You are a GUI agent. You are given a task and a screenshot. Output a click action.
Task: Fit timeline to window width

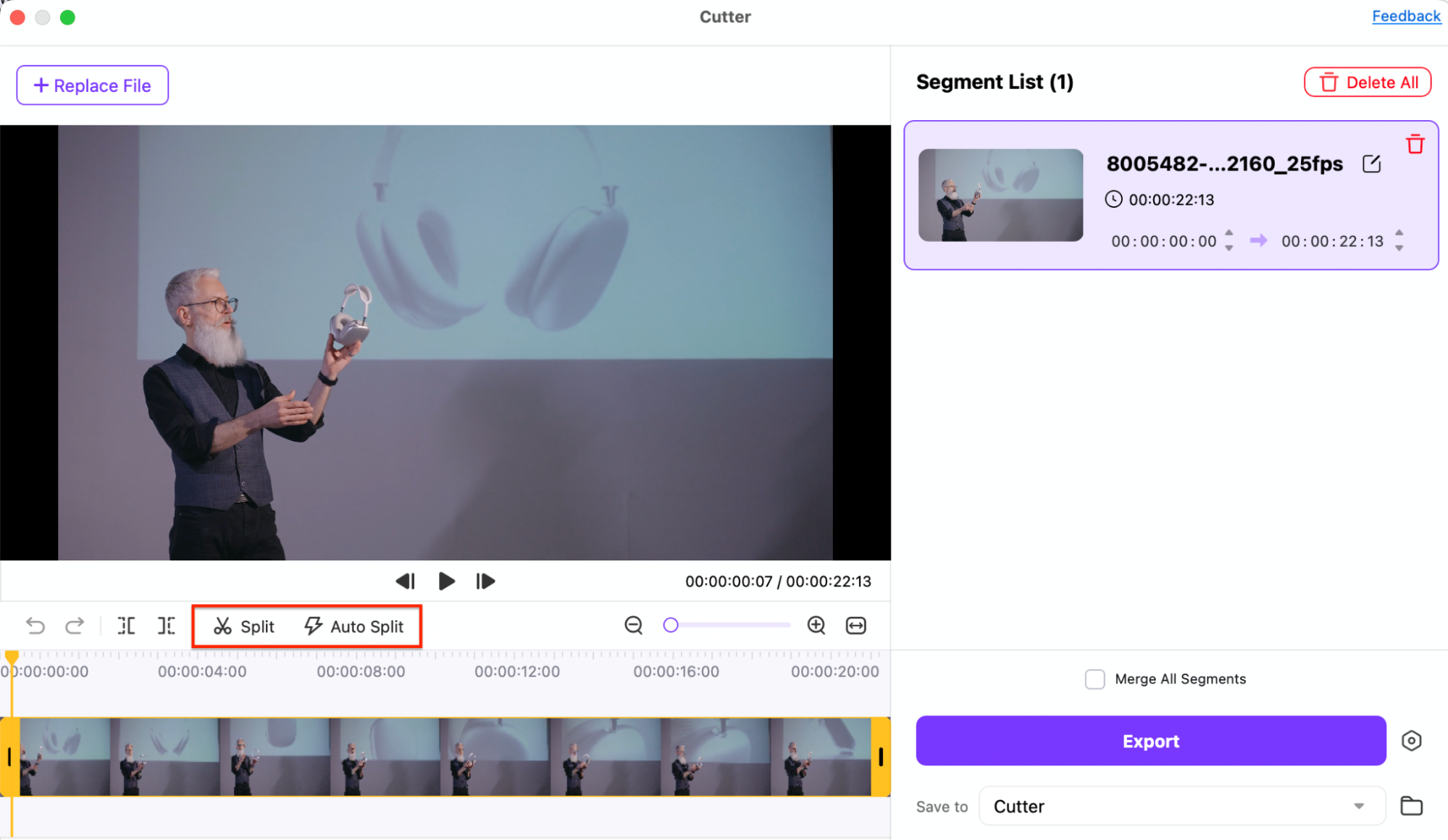[x=856, y=625]
